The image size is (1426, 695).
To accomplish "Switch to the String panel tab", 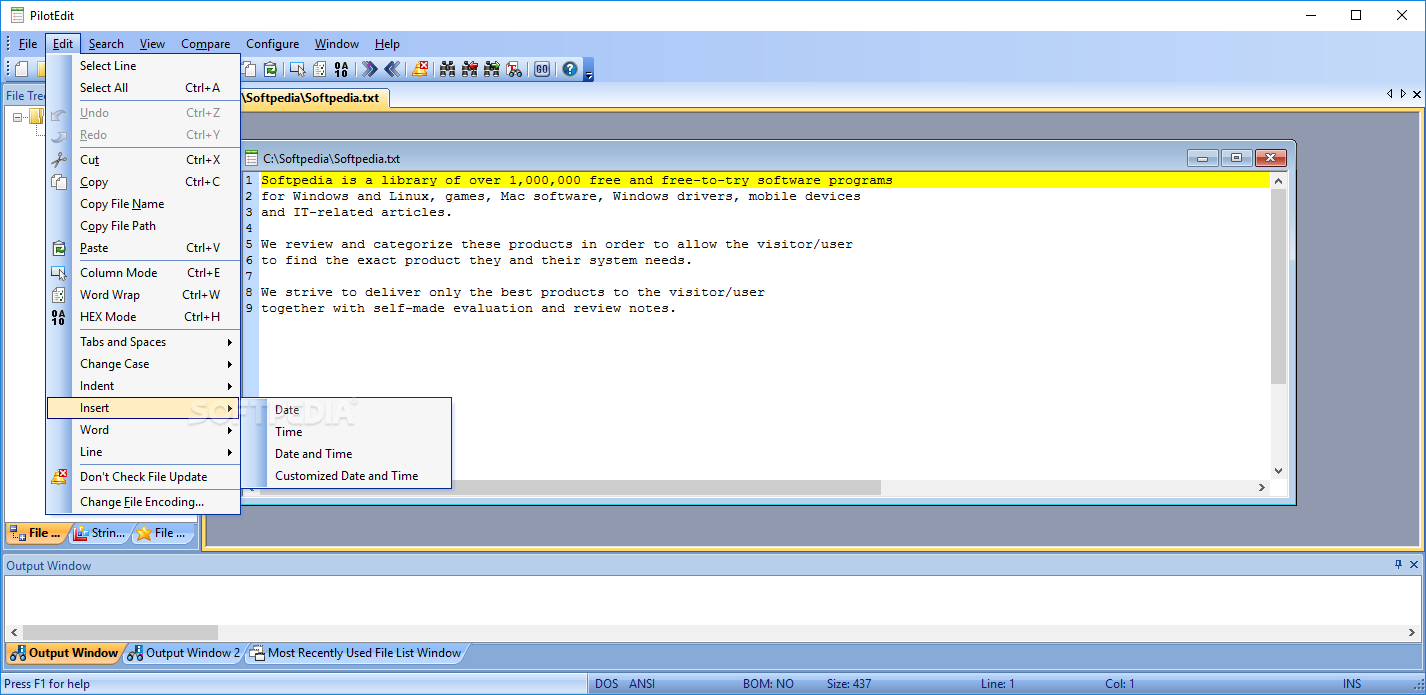I will pyautogui.click(x=100, y=533).
